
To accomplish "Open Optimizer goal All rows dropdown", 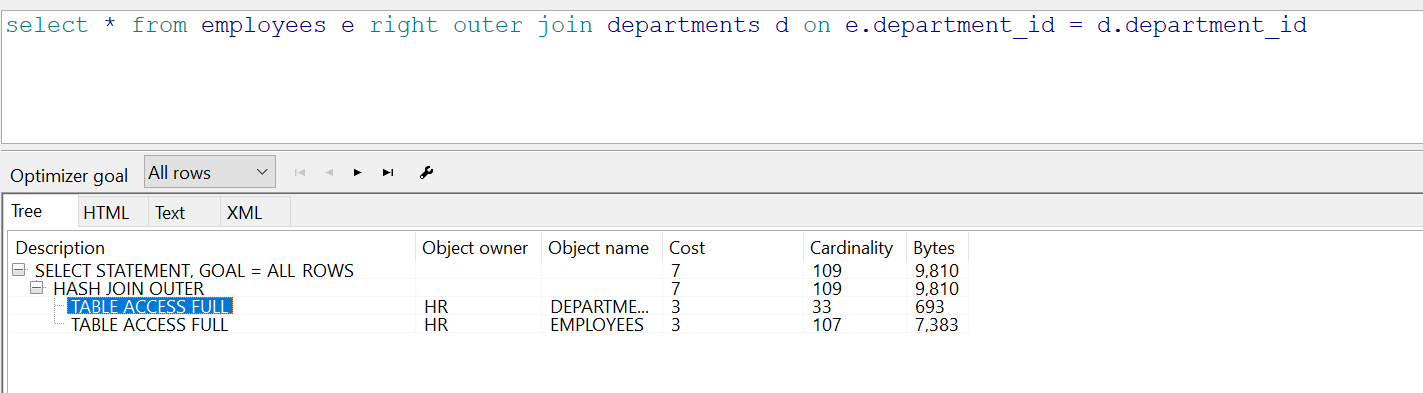I will coord(209,172).
